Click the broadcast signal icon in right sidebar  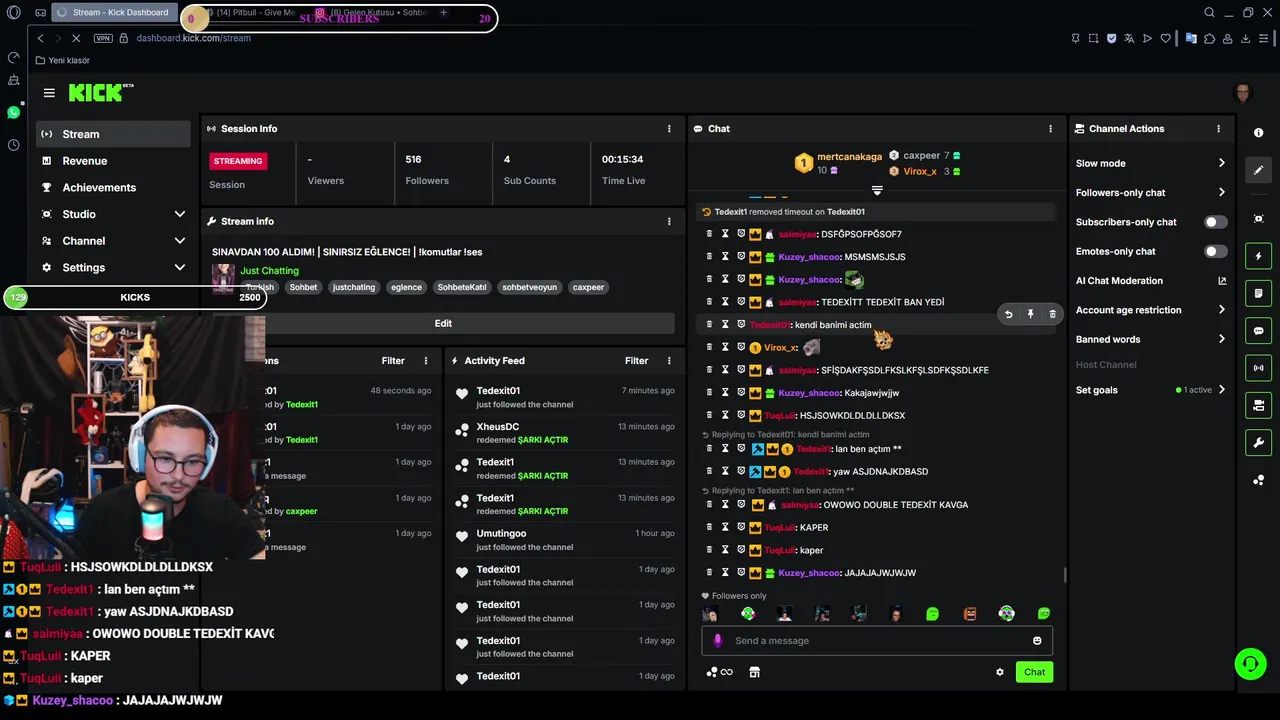tap(1258, 368)
